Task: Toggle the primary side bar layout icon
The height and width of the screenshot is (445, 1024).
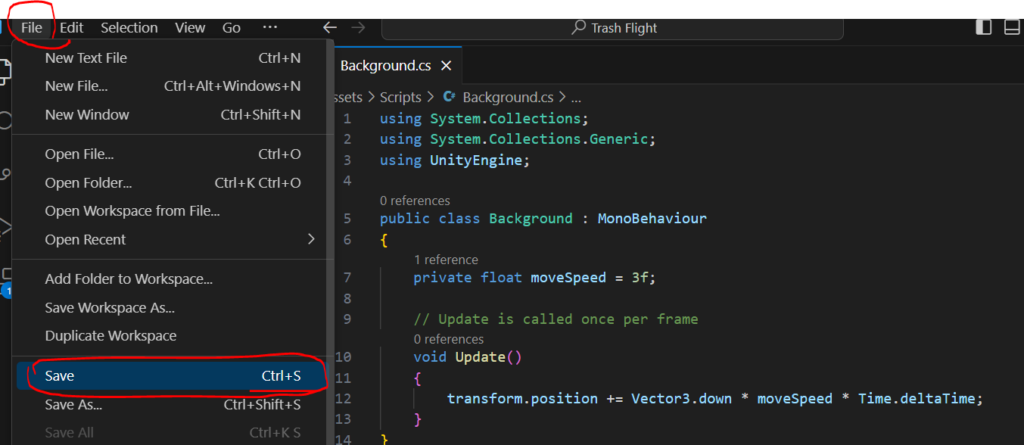Action: point(985,28)
